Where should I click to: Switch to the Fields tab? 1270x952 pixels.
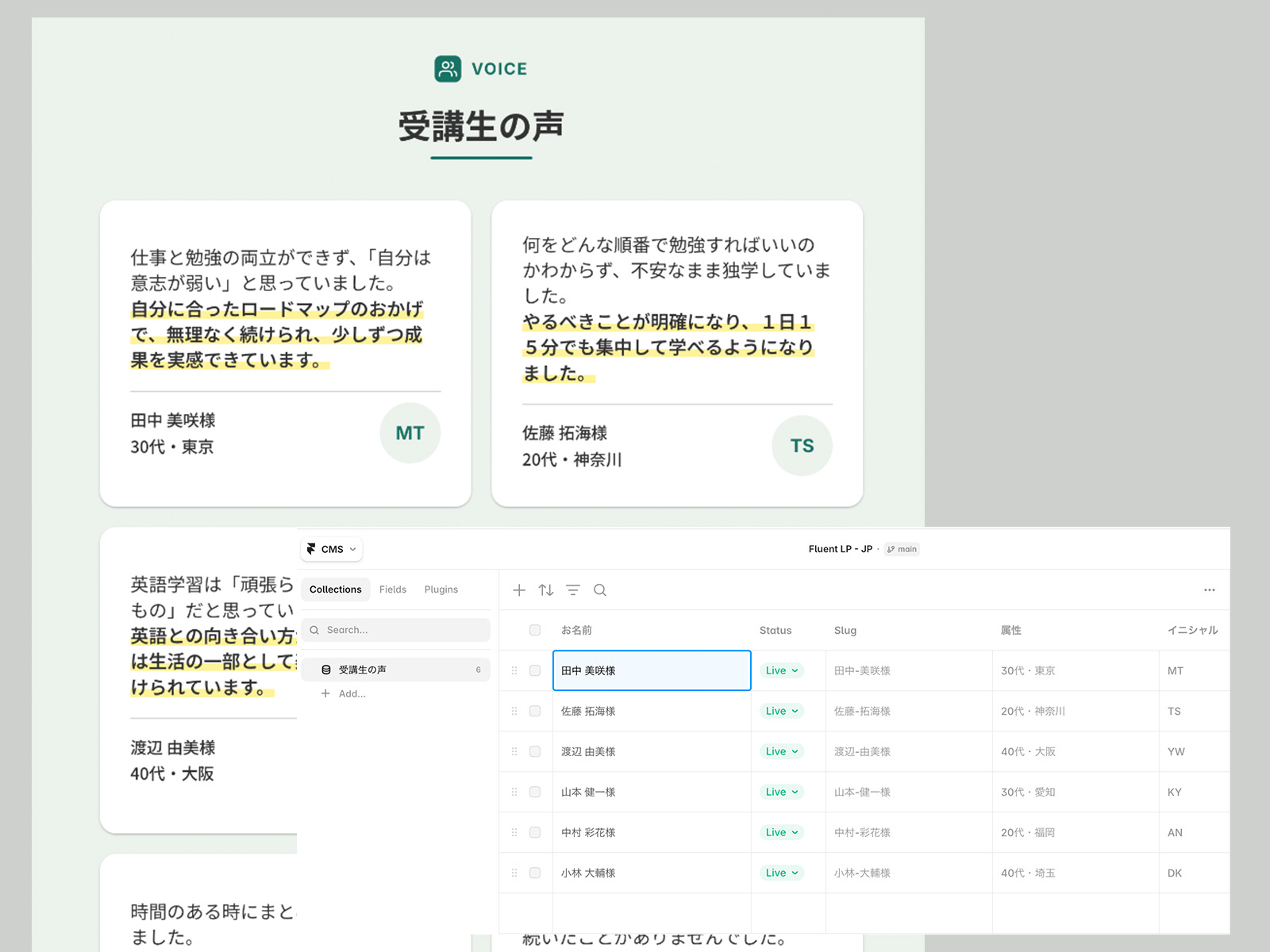(393, 589)
